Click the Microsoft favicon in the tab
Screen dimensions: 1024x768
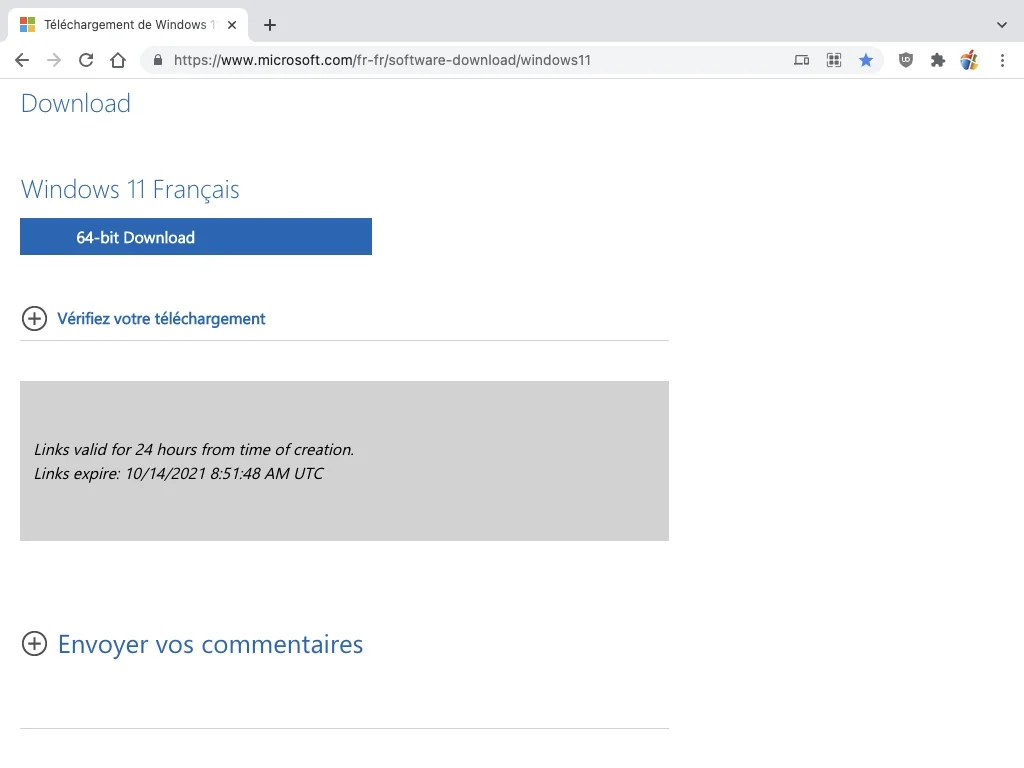pos(27,25)
